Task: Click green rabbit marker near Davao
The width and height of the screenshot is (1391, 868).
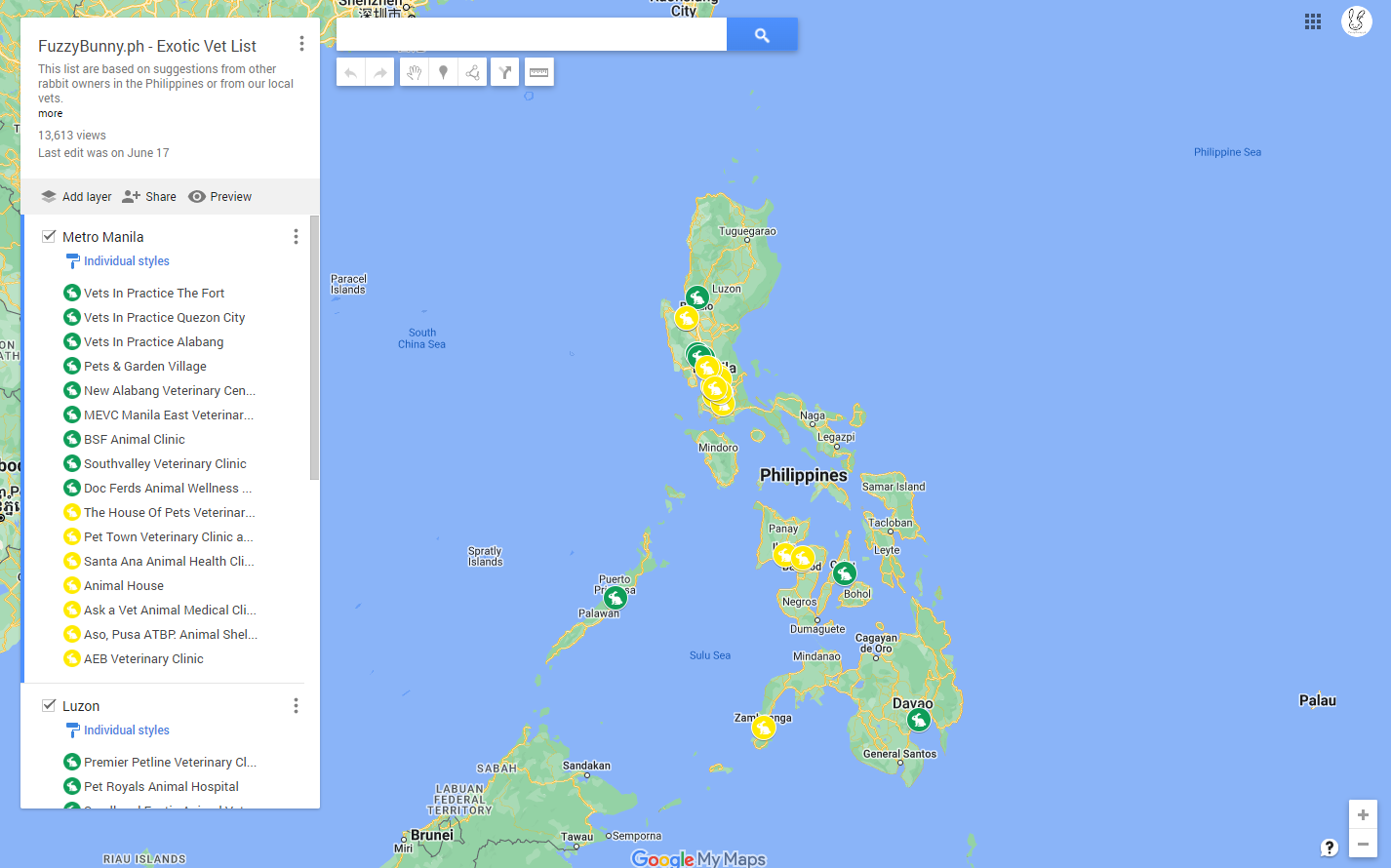Action: (918, 721)
